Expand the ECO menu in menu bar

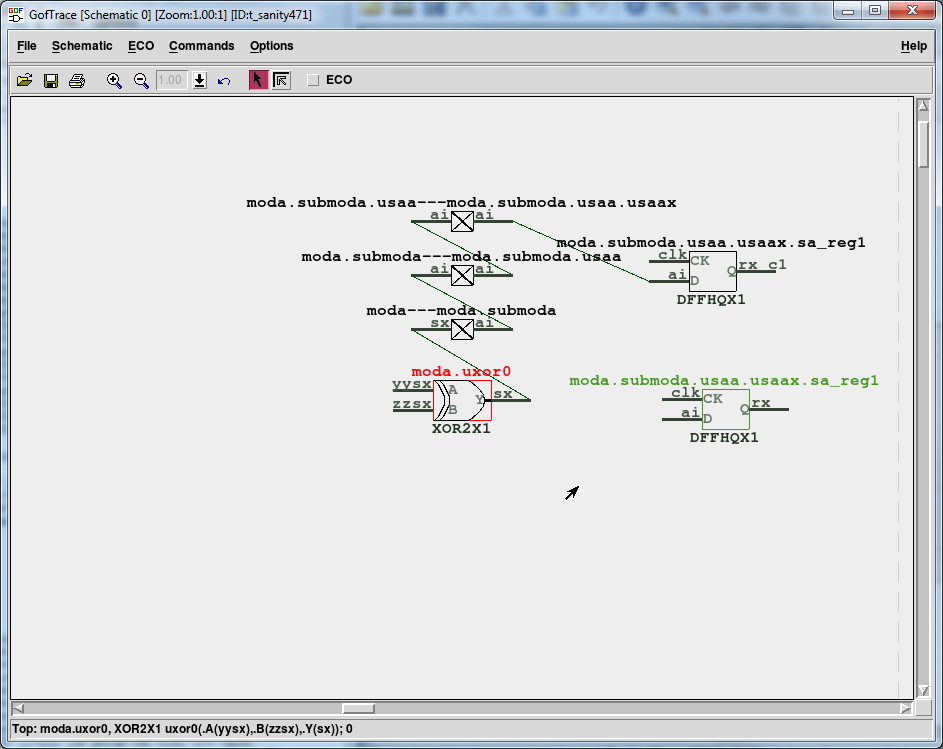(x=141, y=46)
